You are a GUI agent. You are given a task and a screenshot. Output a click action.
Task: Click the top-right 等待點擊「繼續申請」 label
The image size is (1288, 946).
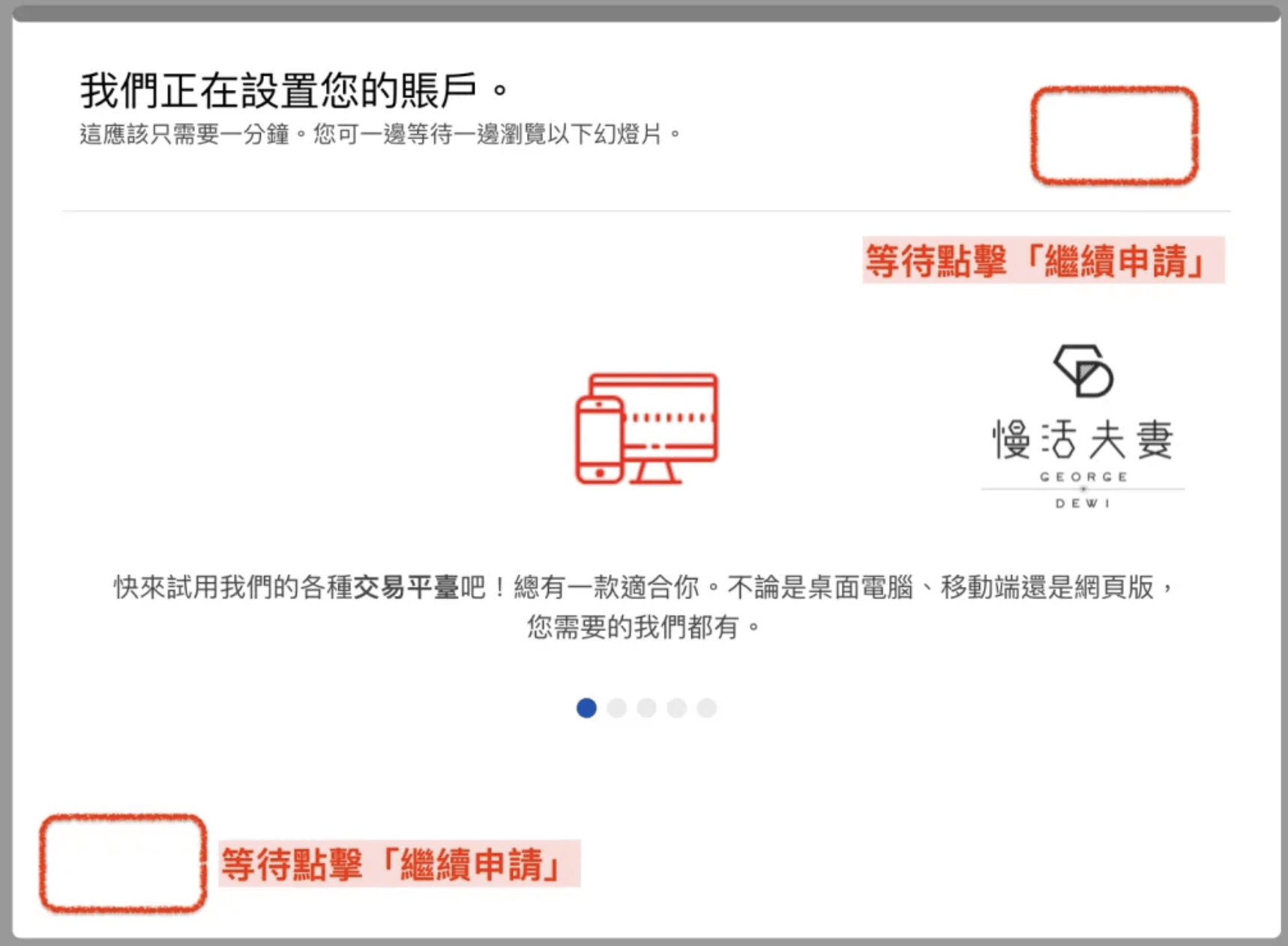point(1043,261)
